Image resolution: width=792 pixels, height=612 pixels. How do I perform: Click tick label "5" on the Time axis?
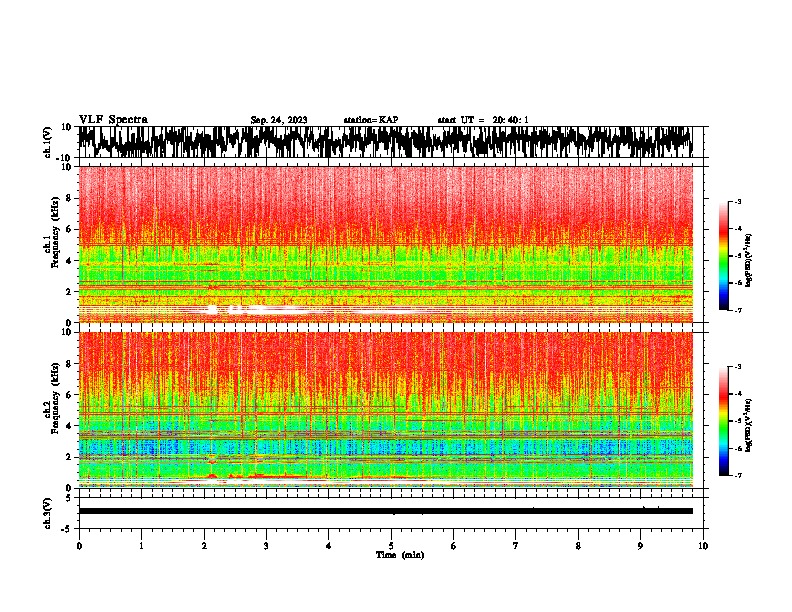[x=391, y=546]
